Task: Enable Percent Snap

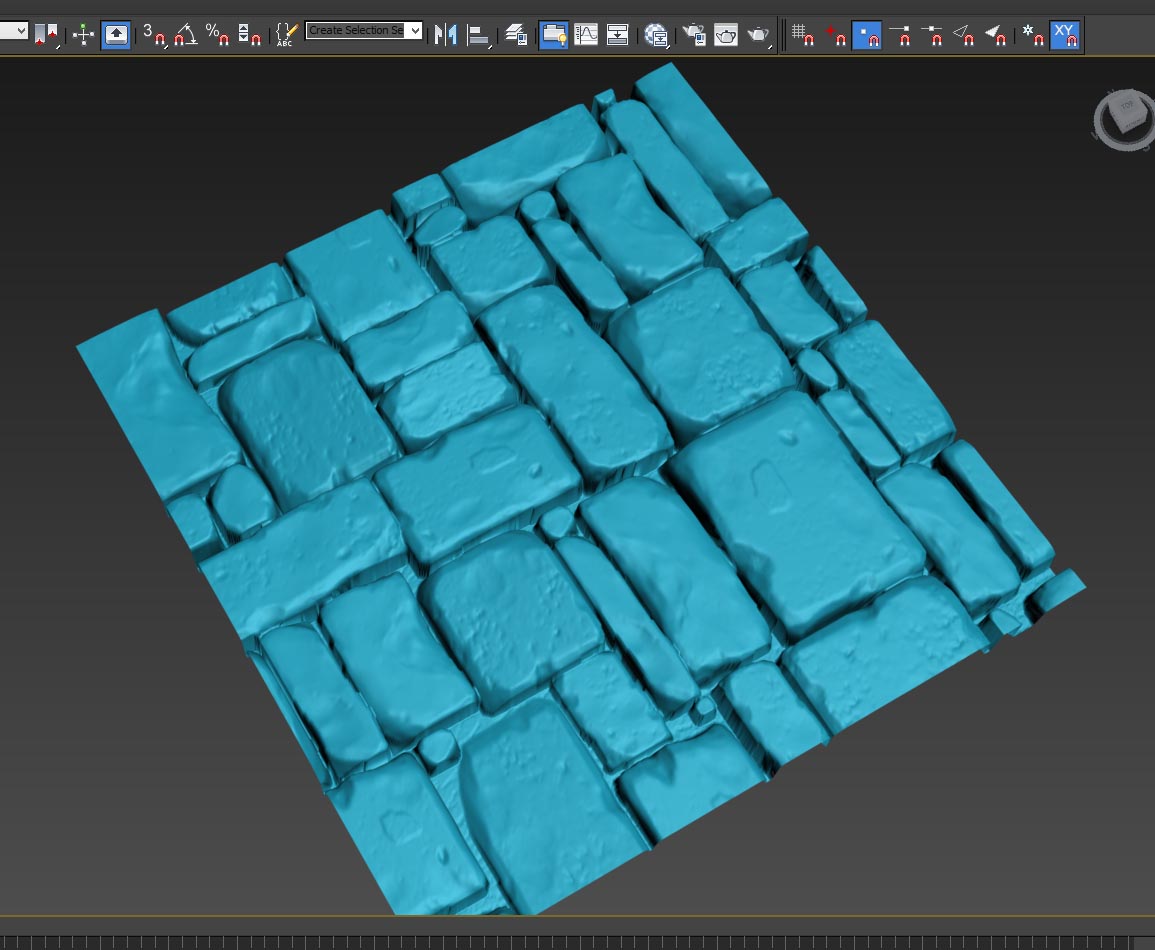Action: pos(218,35)
